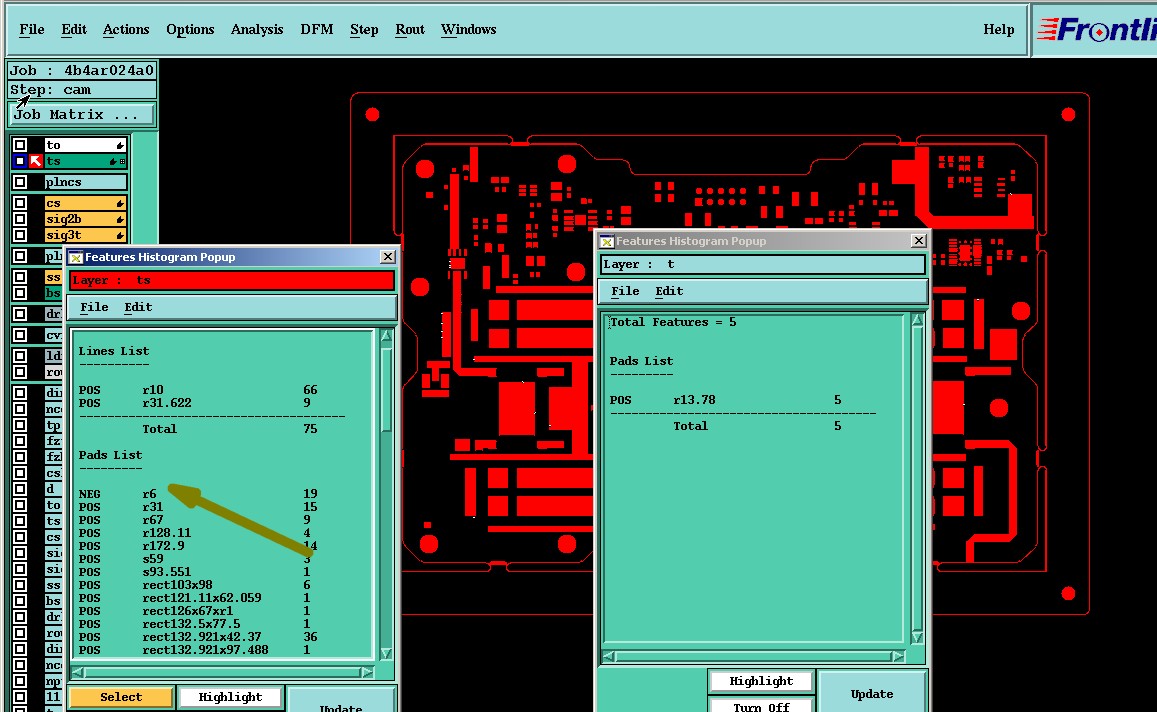
Task: Click scroll-up arrow in Layer t list
Action: coord(917,319)
